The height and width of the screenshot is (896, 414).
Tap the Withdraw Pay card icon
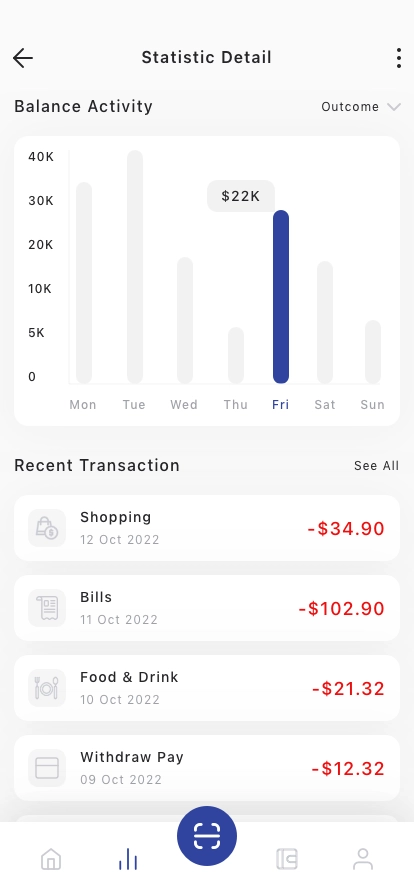tap(47, 768)
